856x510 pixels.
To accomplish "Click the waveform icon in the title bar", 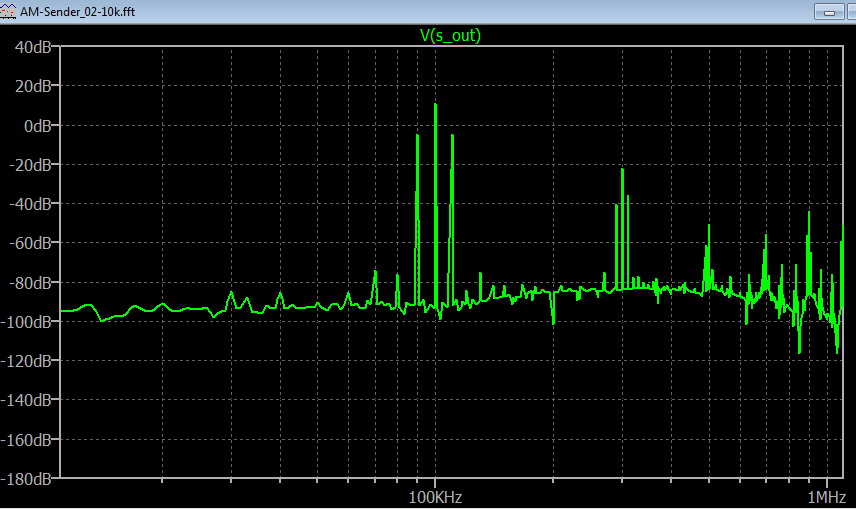I will 9,9.
